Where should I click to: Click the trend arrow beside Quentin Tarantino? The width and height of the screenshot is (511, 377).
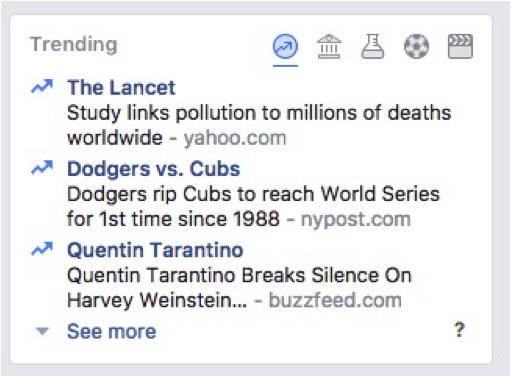click(42, 249)
